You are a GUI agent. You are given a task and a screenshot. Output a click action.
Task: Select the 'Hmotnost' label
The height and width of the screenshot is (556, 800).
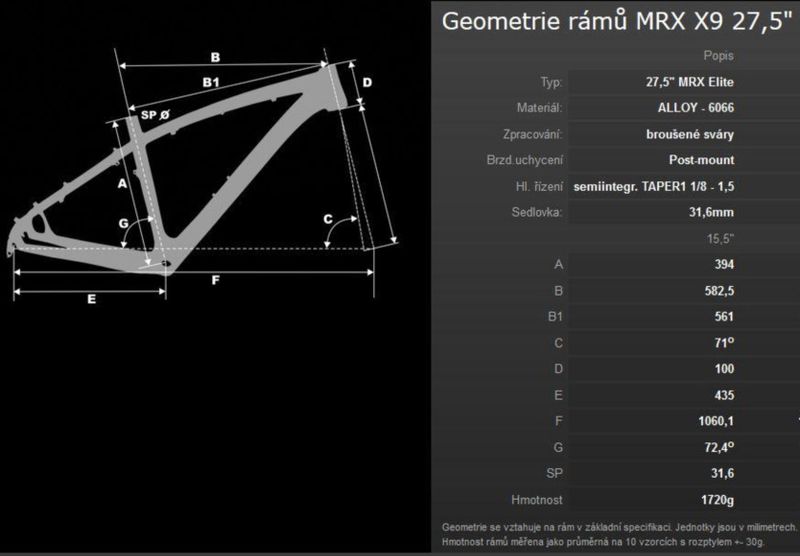click(x=537, y=500)
